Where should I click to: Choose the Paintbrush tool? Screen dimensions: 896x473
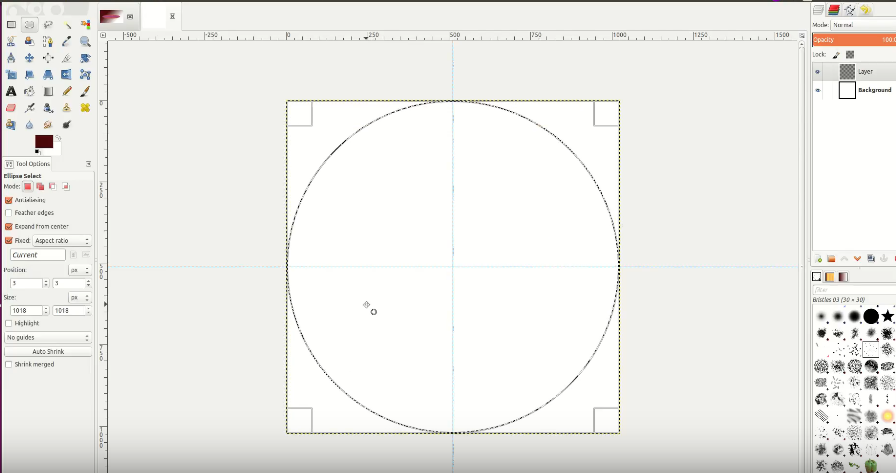(85, 91)
